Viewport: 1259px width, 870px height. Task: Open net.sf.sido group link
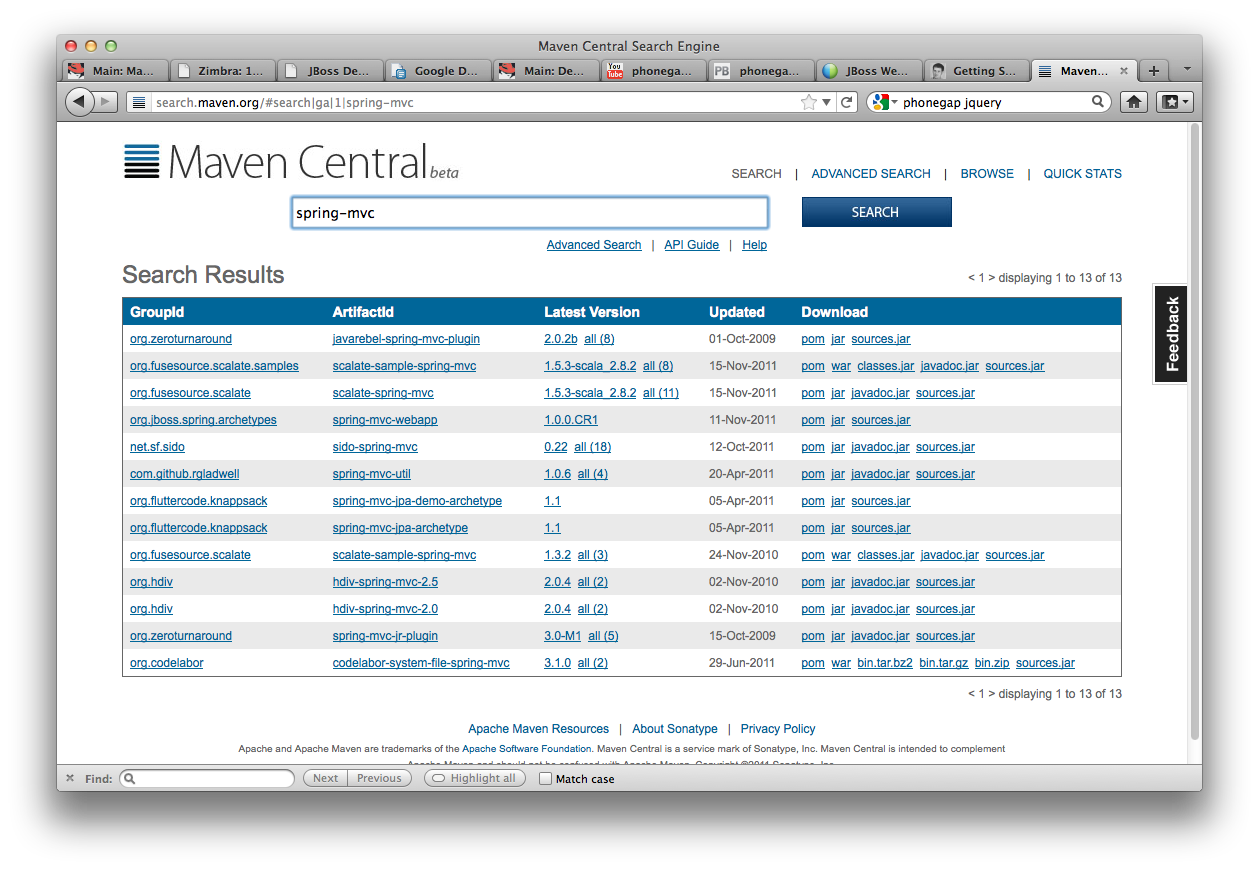click(157, 447)
